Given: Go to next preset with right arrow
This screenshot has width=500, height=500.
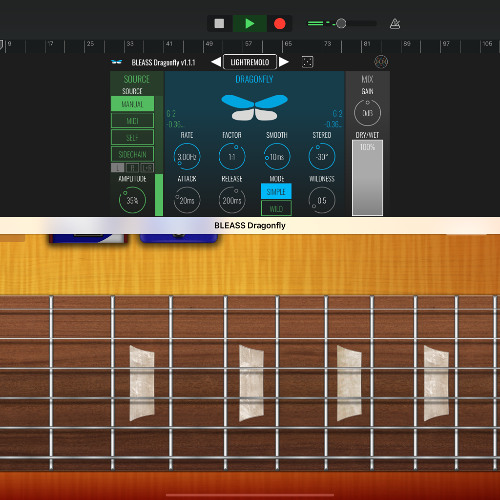Looking at the screenshot, I should click(283, 62).
